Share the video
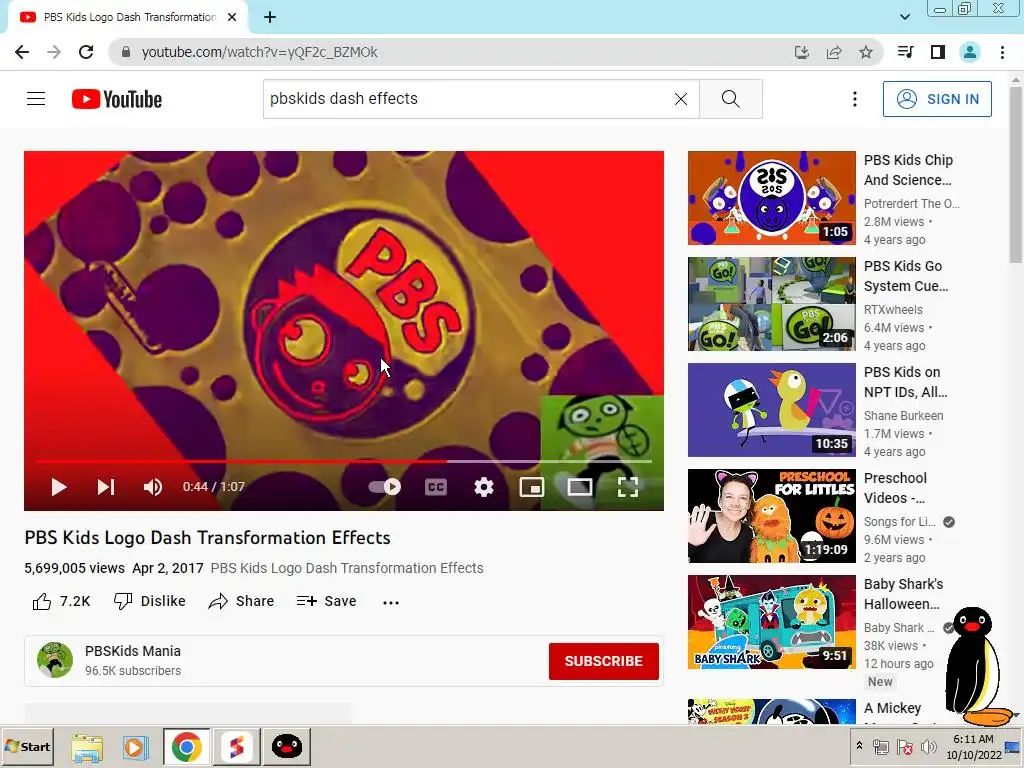 (x=241, y=601)
